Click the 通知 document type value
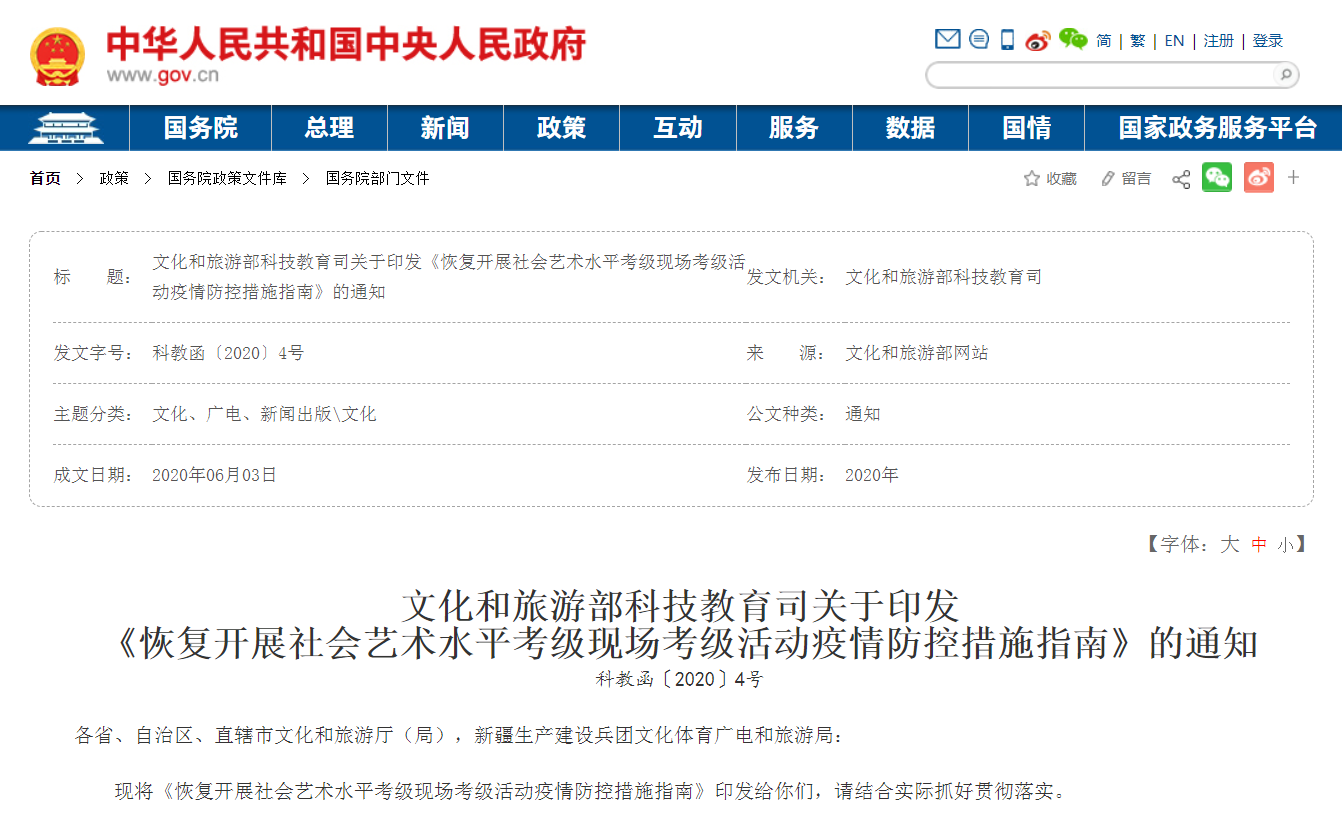The height and width of the screenshot is (823, 1342). coord(863,414)
